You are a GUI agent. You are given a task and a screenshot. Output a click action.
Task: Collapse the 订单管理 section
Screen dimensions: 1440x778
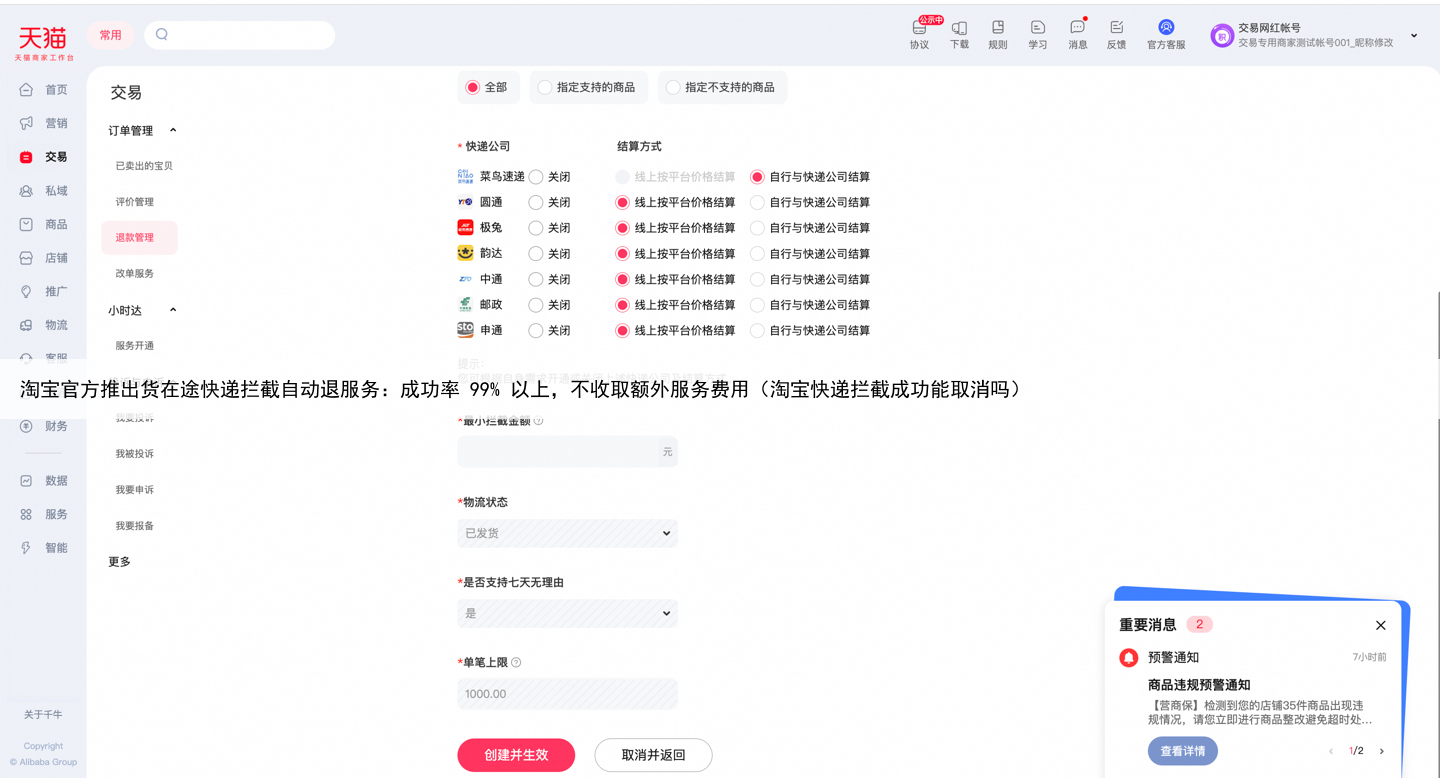click(173, 131)
